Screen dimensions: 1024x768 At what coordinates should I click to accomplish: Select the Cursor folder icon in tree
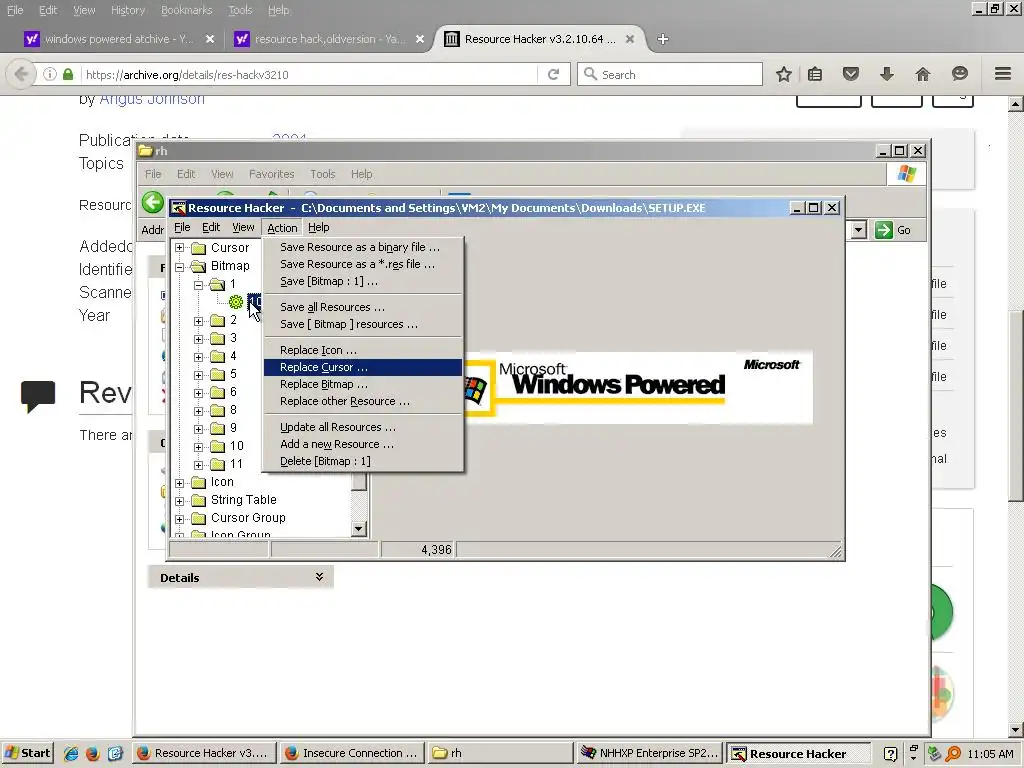(199, 248)
